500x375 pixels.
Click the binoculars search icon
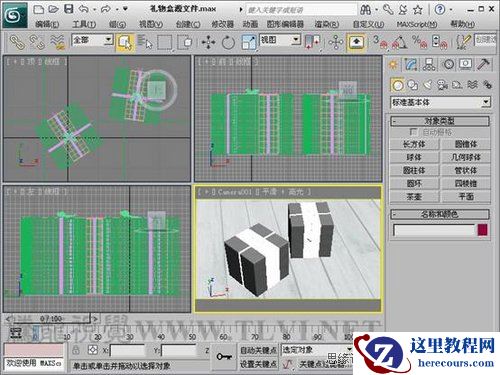[x=365, y=10]
